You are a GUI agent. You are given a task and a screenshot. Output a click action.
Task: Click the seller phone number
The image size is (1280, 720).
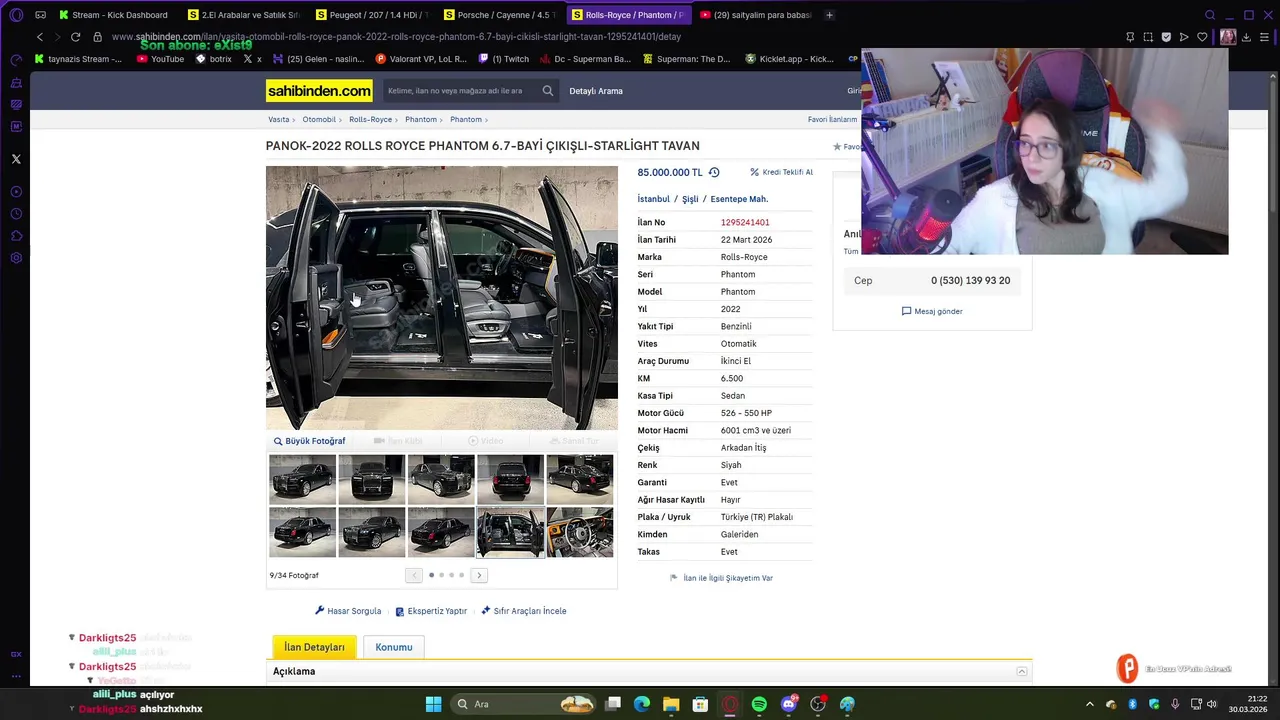click(970, 281)
